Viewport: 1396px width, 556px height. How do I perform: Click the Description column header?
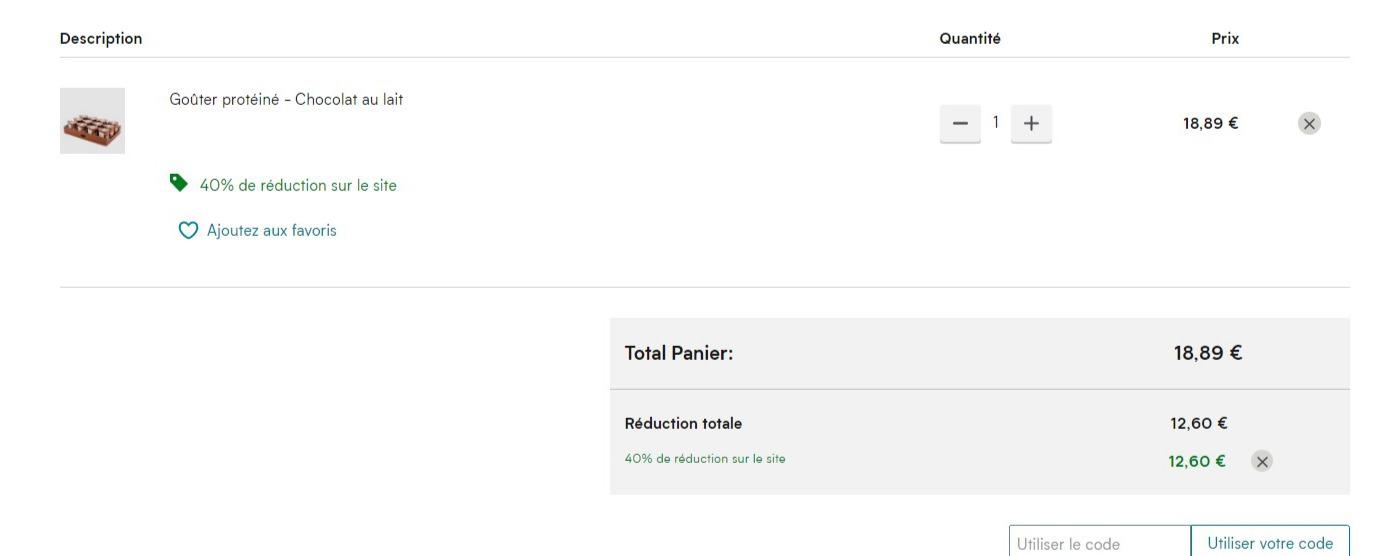click(x=101, y=39)
